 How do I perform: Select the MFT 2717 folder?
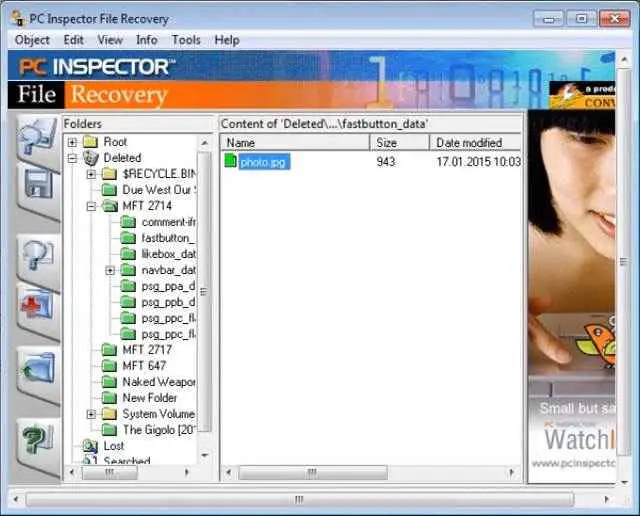click(147, 350)
